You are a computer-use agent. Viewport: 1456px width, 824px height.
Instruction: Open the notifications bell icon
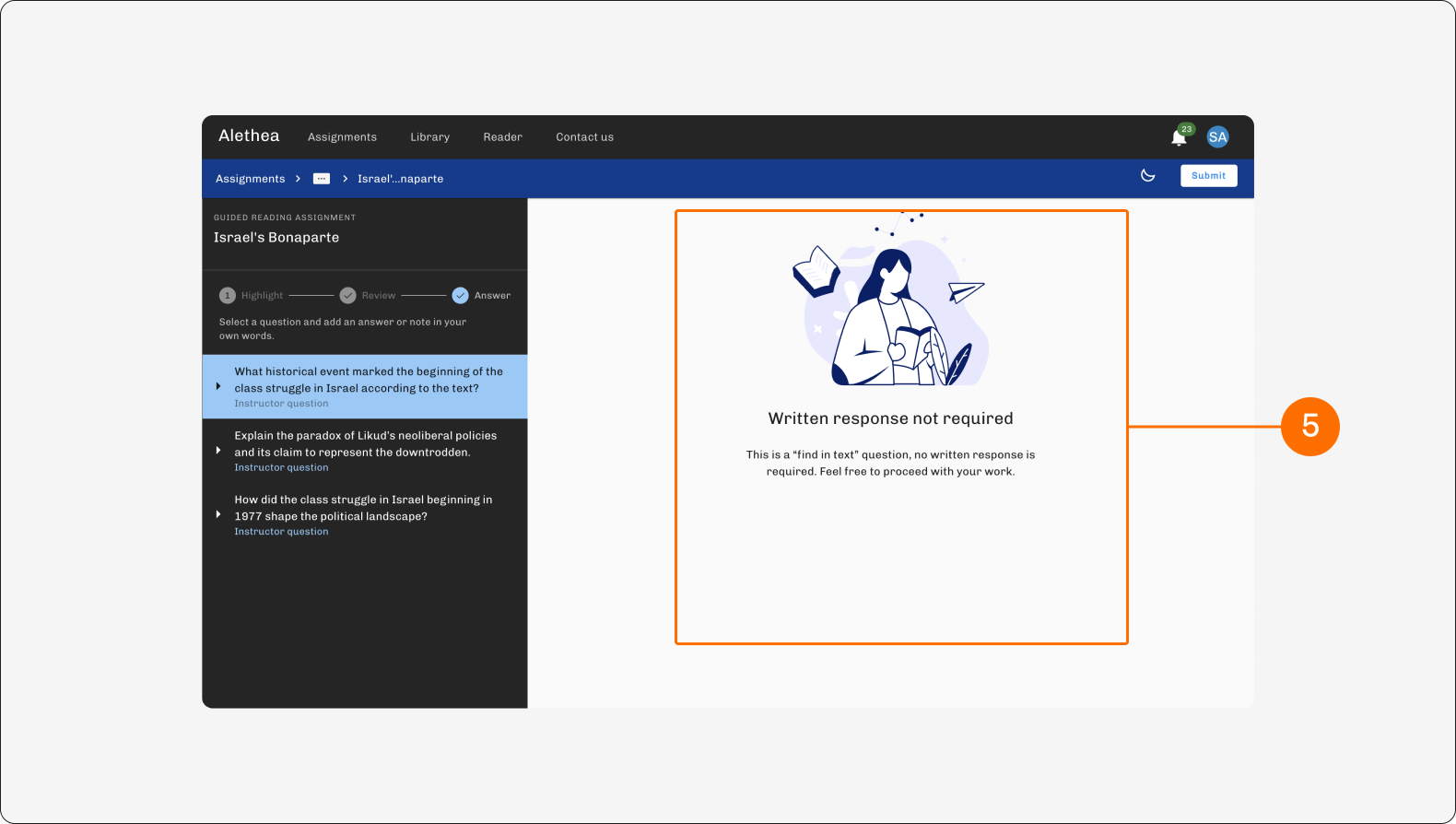(x=1179, y=137)
